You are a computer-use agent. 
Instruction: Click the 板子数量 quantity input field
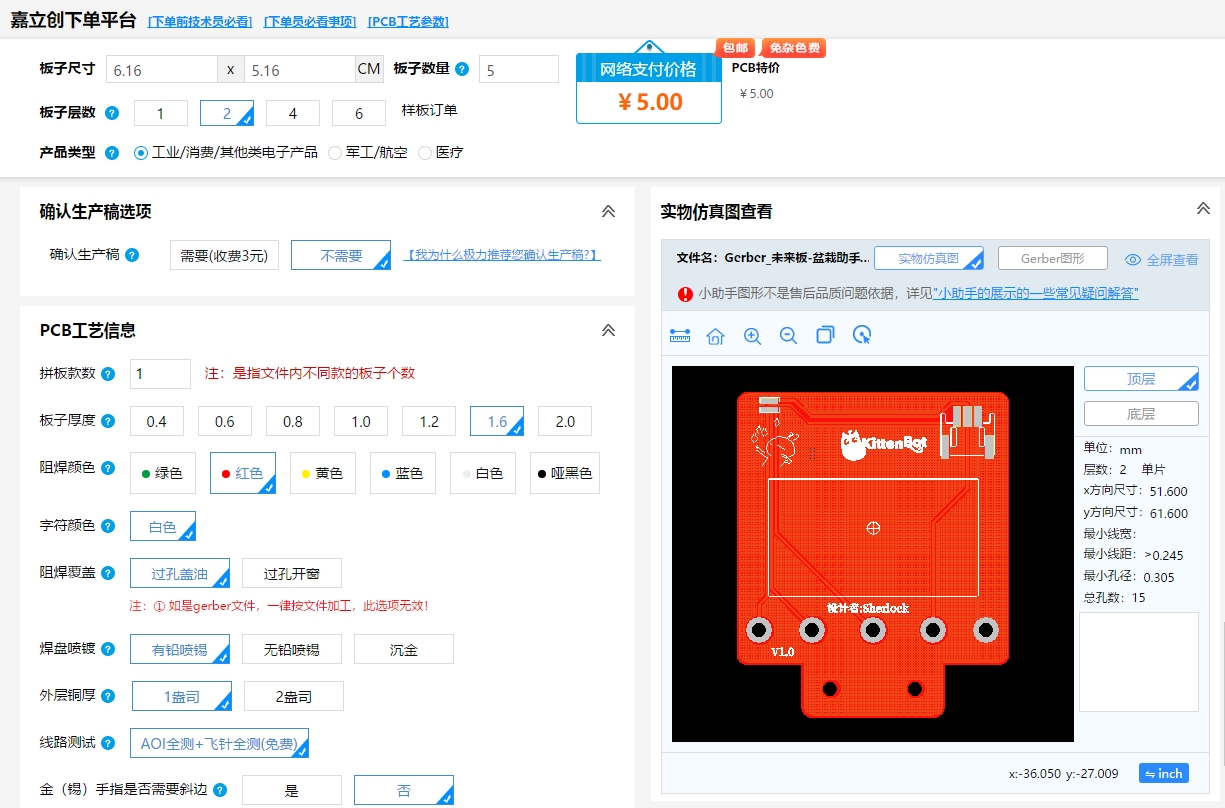coord(519,69)
